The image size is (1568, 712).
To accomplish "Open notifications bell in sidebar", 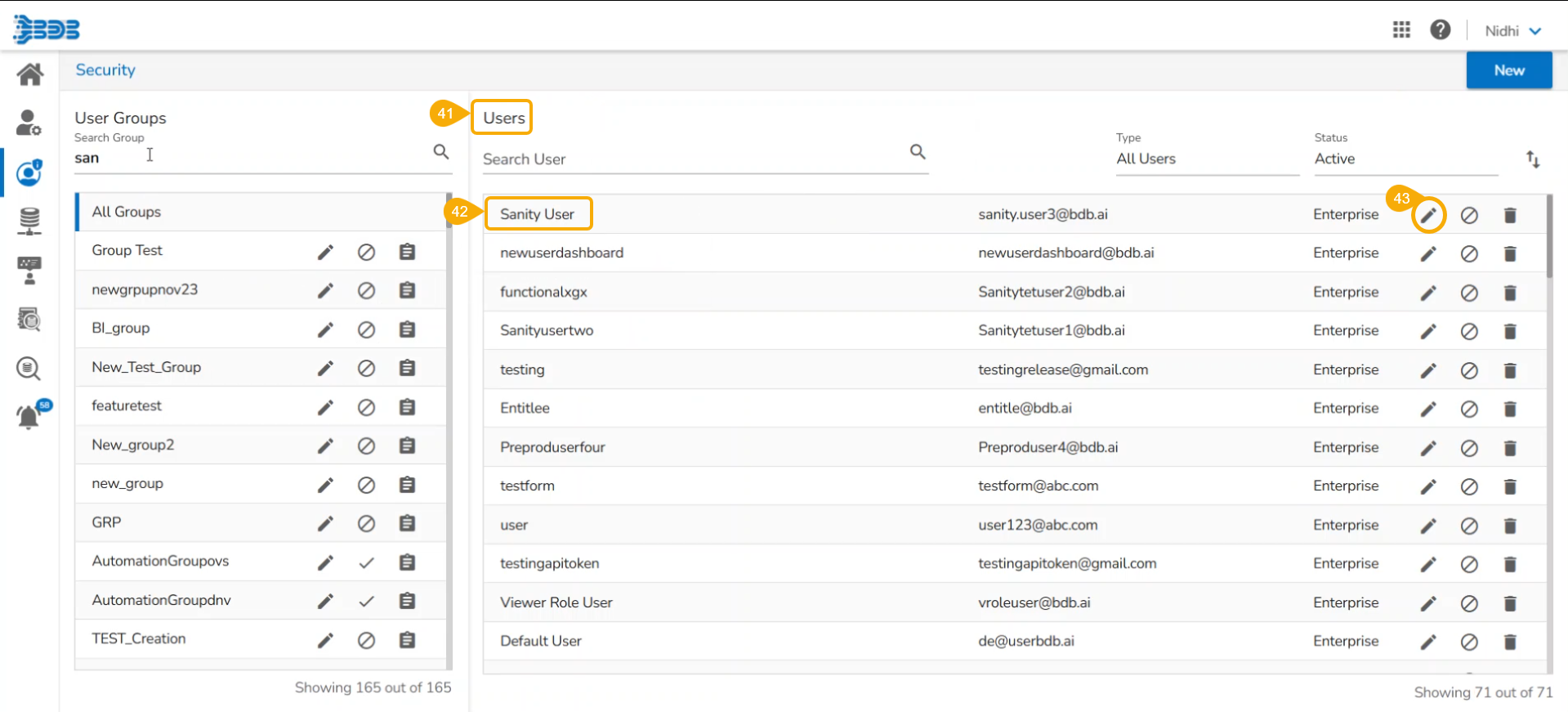I will (29, 417).
